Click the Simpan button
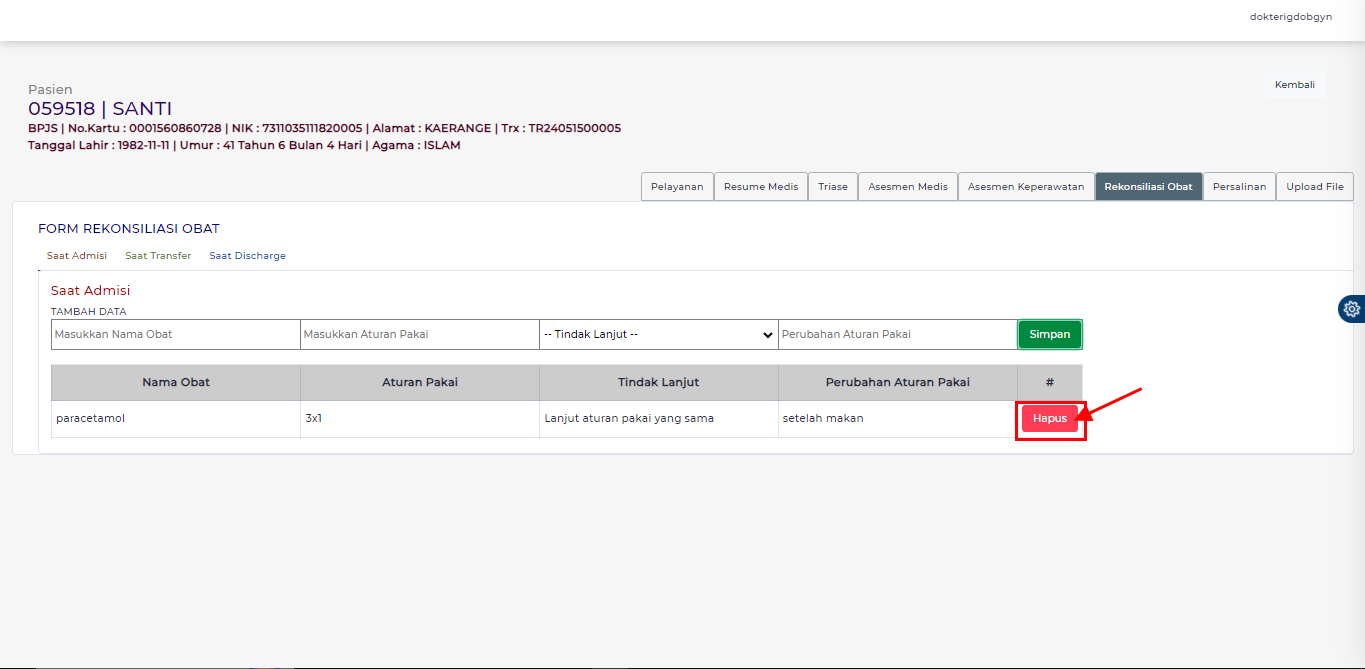This screenshot has height=669, width=1365. tap(1049, 334)
